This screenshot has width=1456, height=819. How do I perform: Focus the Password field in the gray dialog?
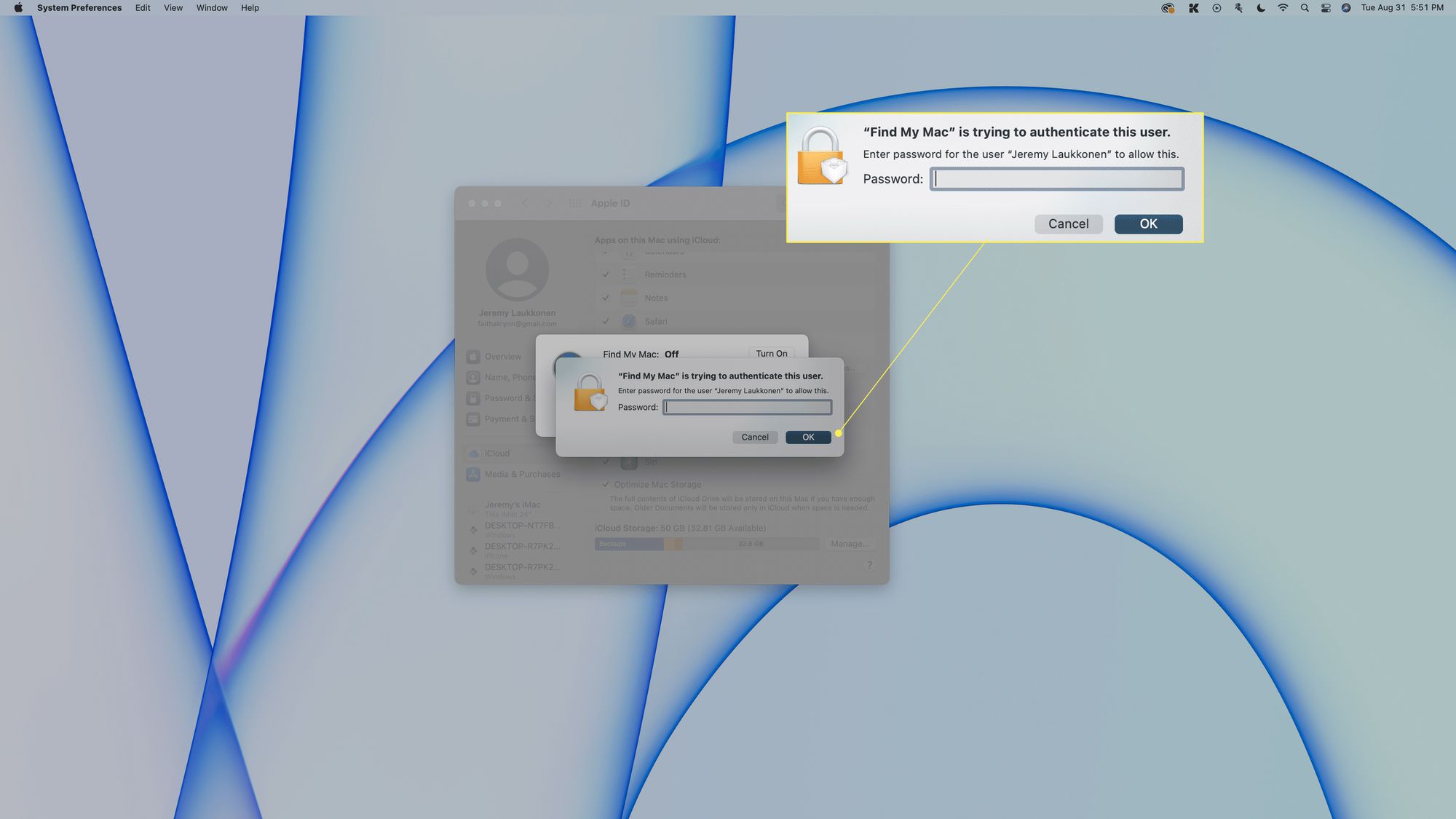coord(747,407)
